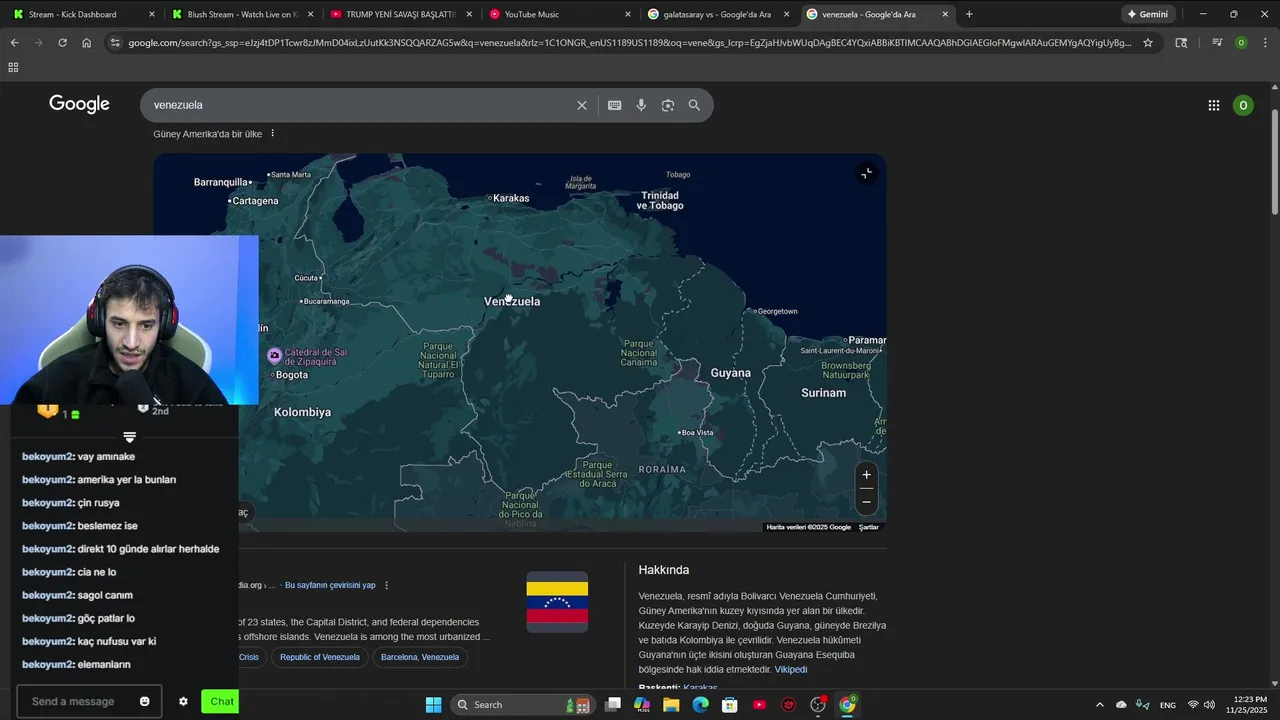The width and height of the screenshot is (1280, 720).
Task: Expand chat list scroll-down arrow
Action: coord(129,437)
